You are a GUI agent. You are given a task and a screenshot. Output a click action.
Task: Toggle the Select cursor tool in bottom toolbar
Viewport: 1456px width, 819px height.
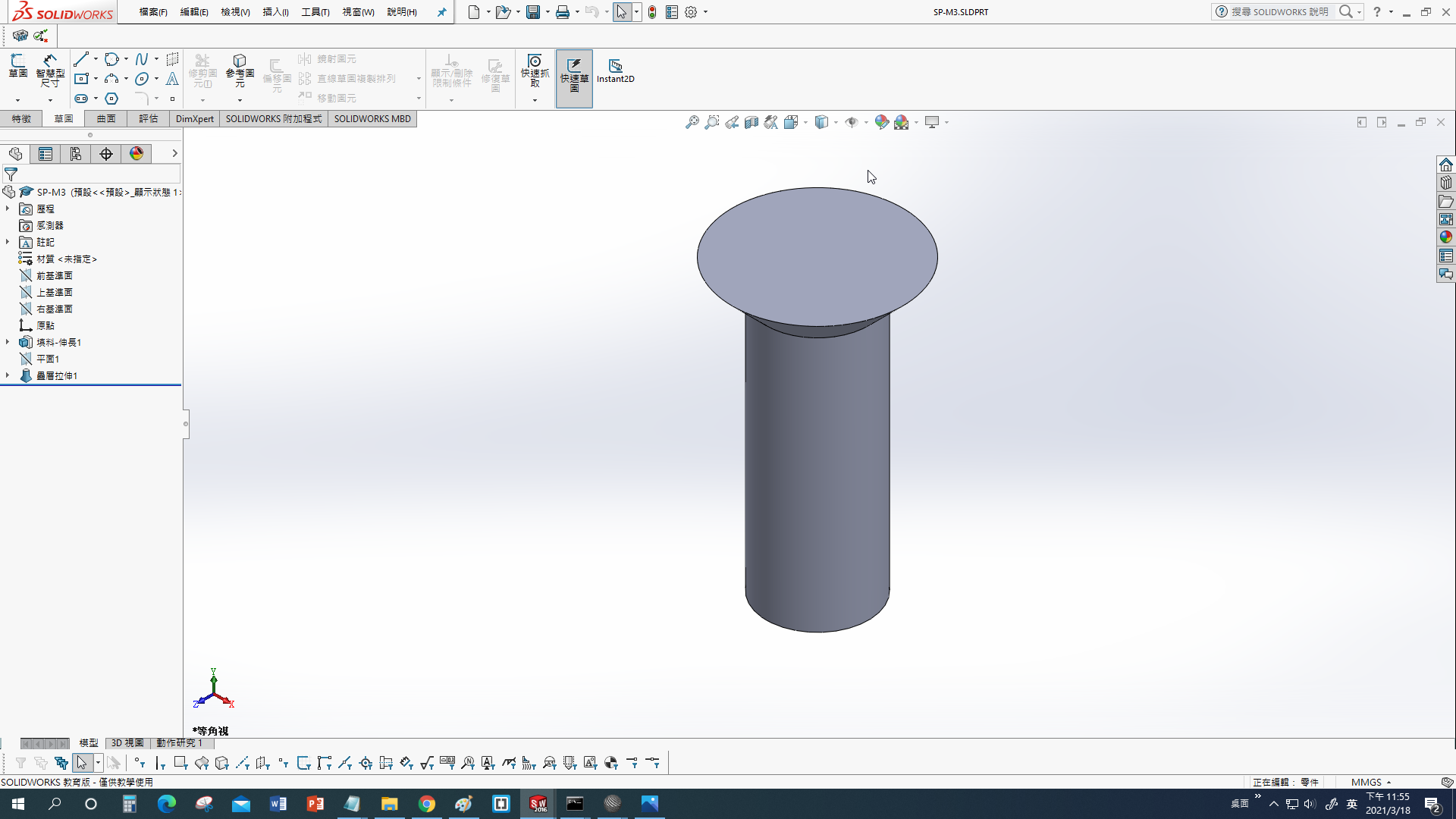click(x=82, y=763)
